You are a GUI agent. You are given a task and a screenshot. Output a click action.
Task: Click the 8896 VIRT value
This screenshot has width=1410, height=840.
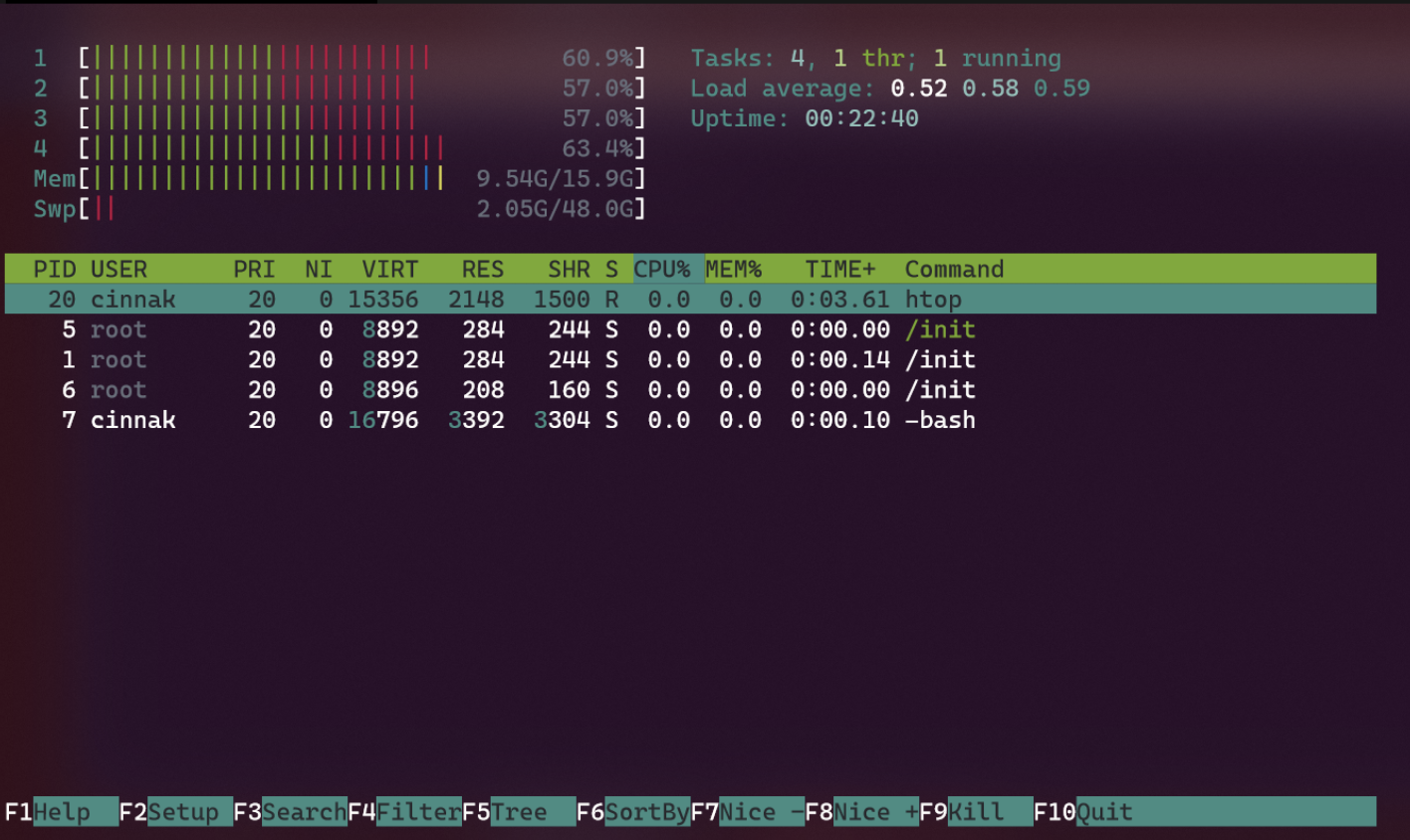click(390, 389)
